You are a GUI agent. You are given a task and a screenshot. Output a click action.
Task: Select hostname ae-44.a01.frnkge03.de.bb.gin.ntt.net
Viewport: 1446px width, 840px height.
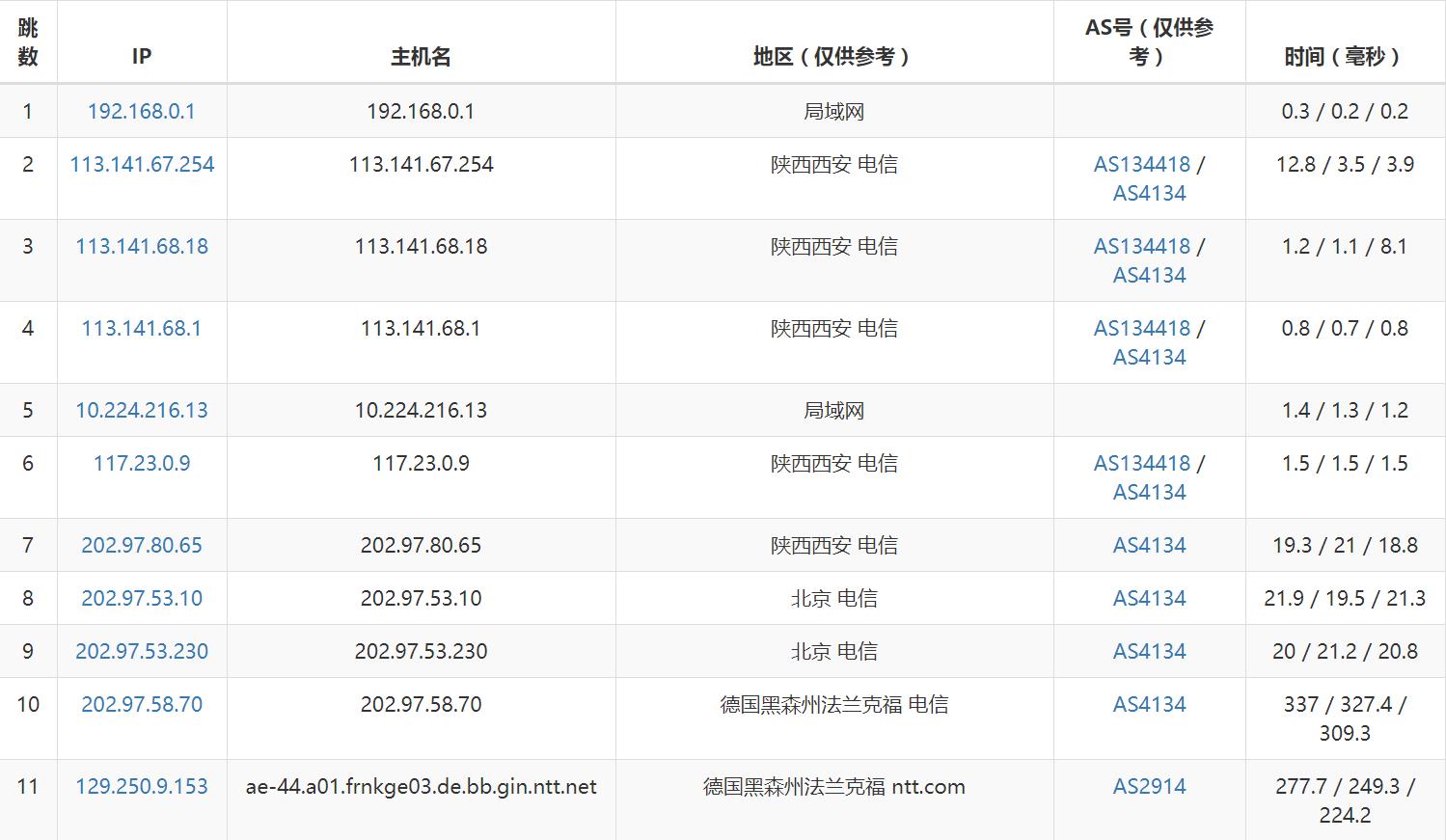point(422,786)
